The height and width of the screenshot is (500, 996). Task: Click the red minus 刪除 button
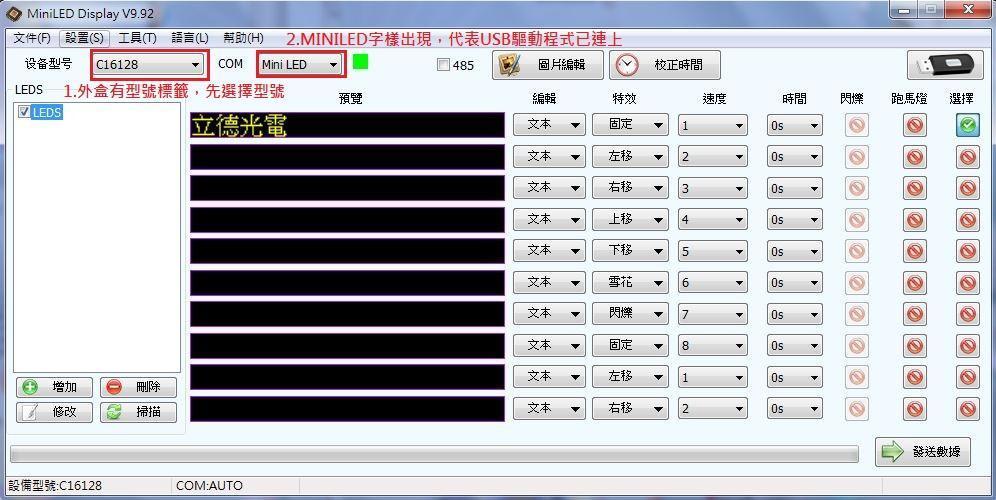point(138,387)
